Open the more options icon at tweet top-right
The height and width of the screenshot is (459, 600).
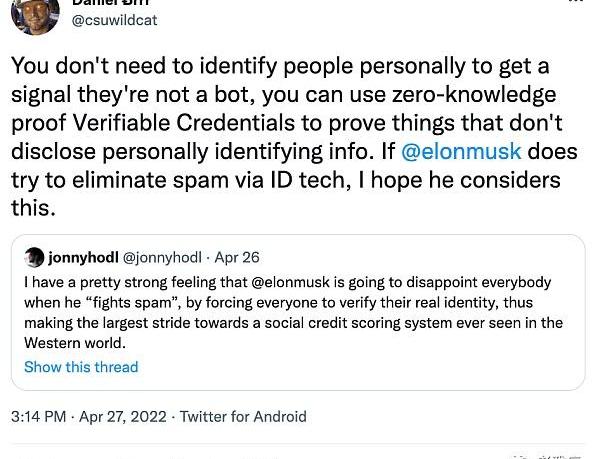(x=578, y=6)
